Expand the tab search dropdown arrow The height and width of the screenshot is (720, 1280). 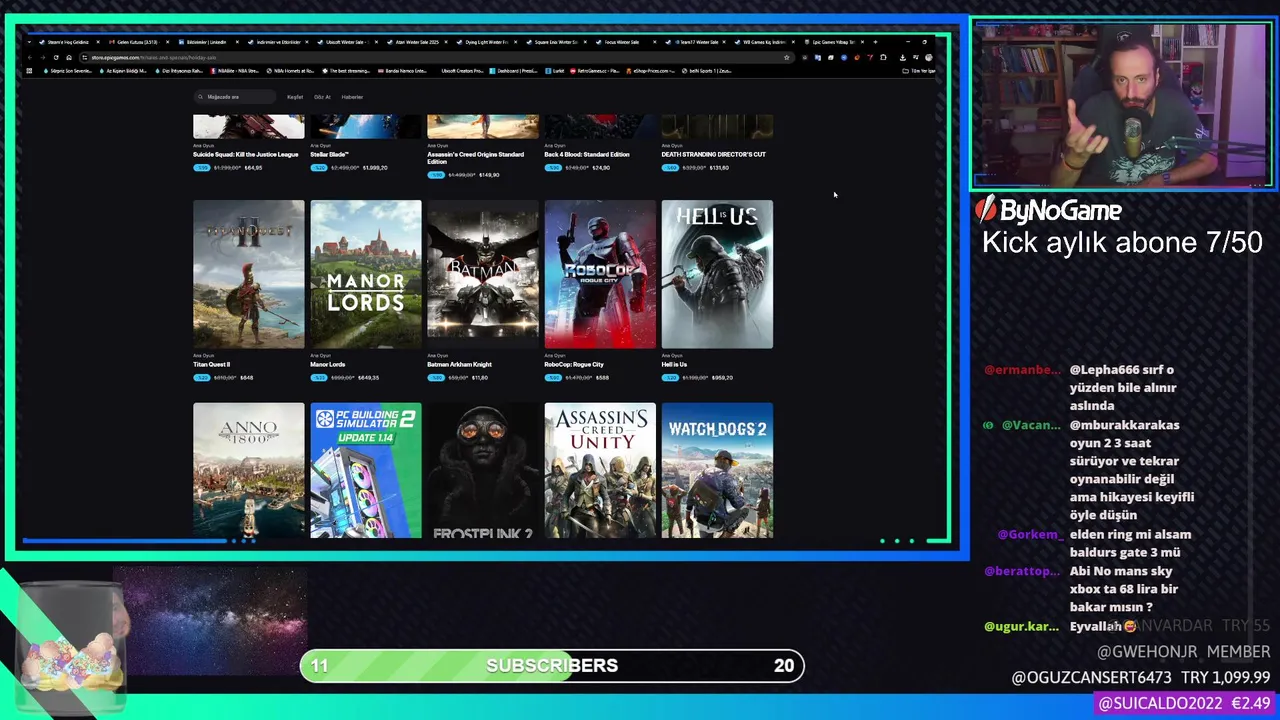point(29,42)
